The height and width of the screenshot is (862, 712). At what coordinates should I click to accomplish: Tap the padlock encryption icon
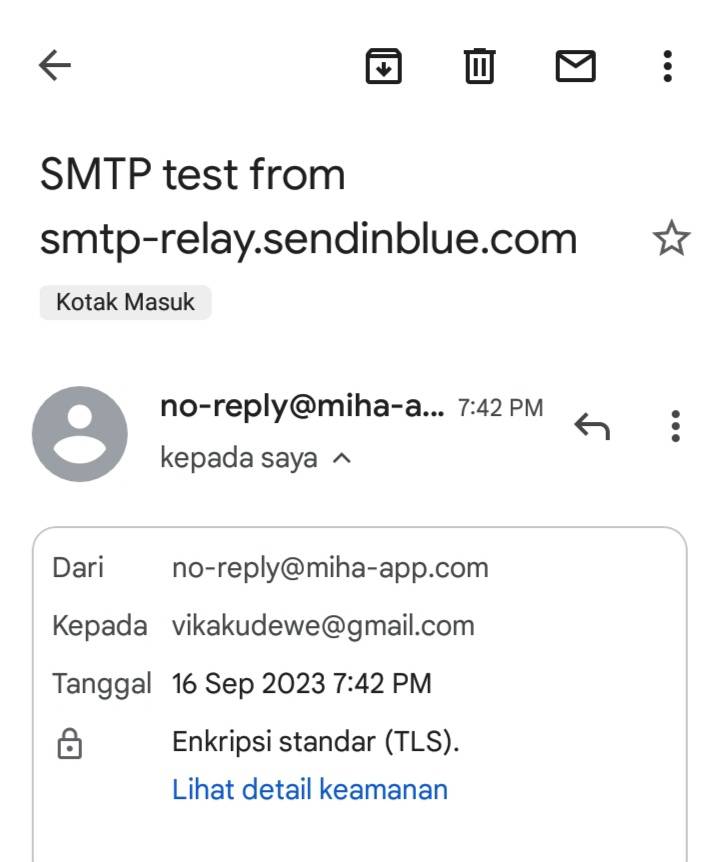click(x=69, y=743)
